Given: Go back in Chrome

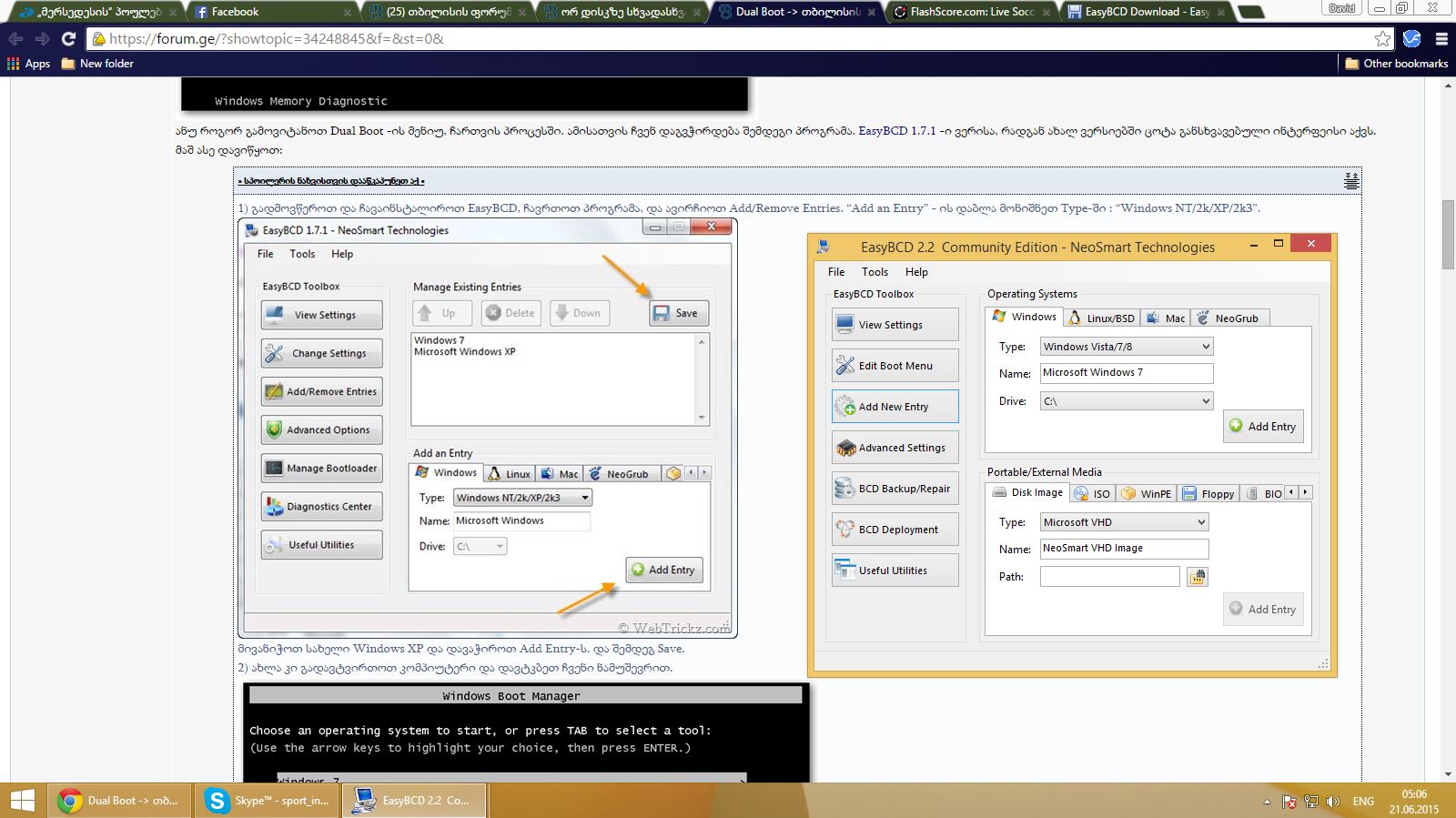Looking at the screenshot, I should pos(15,39).
